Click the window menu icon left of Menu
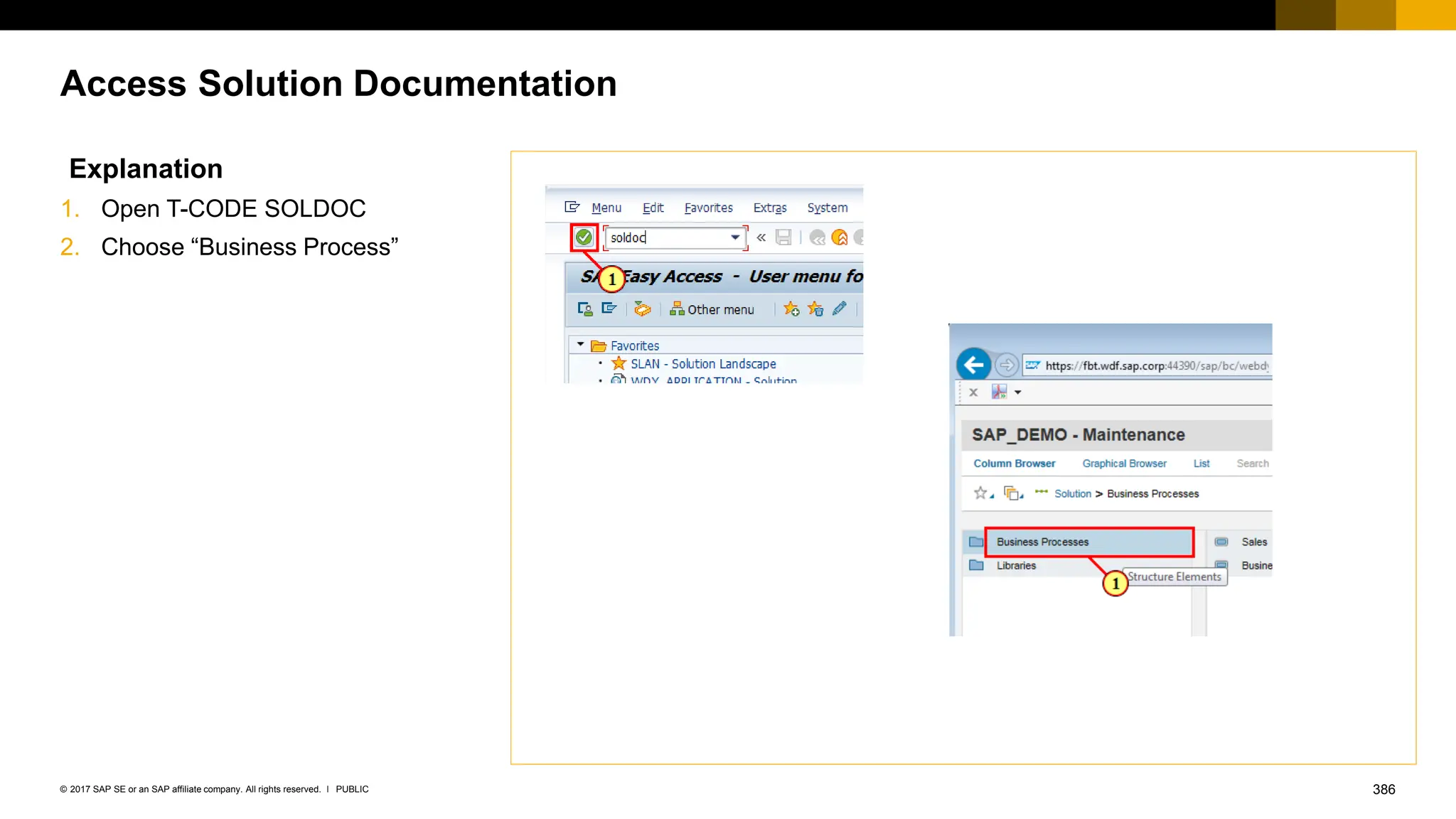 click(572, 207)
